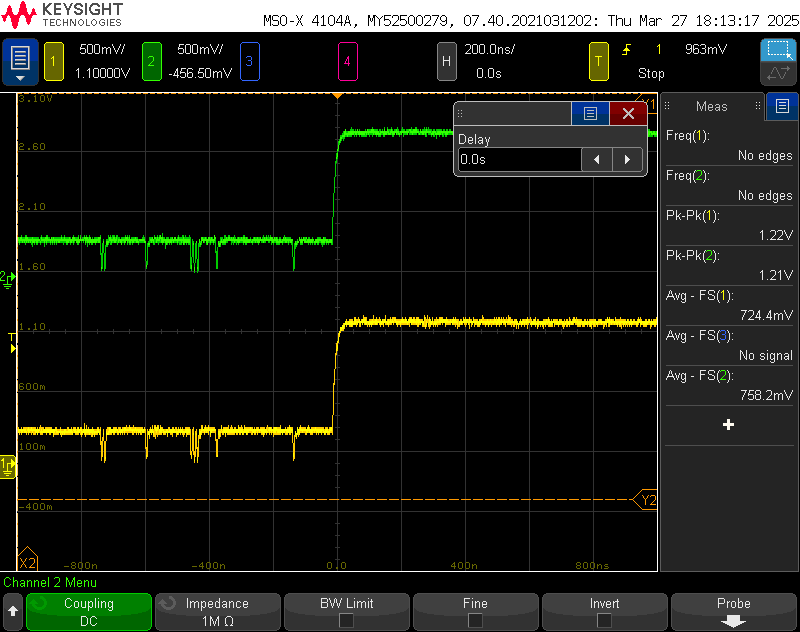Click channel 1 offset 1.10000V value

click(x=102, y=73)
